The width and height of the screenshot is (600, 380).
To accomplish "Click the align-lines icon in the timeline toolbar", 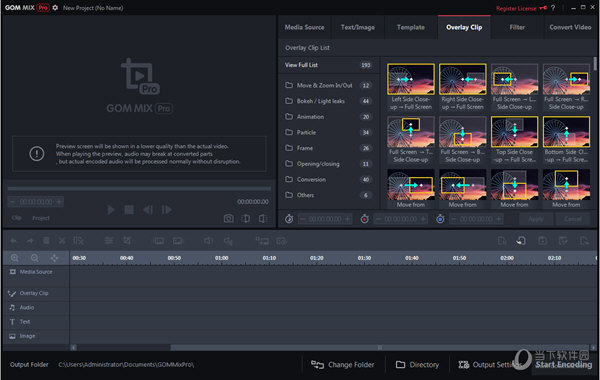I will [x=109, y=241].
